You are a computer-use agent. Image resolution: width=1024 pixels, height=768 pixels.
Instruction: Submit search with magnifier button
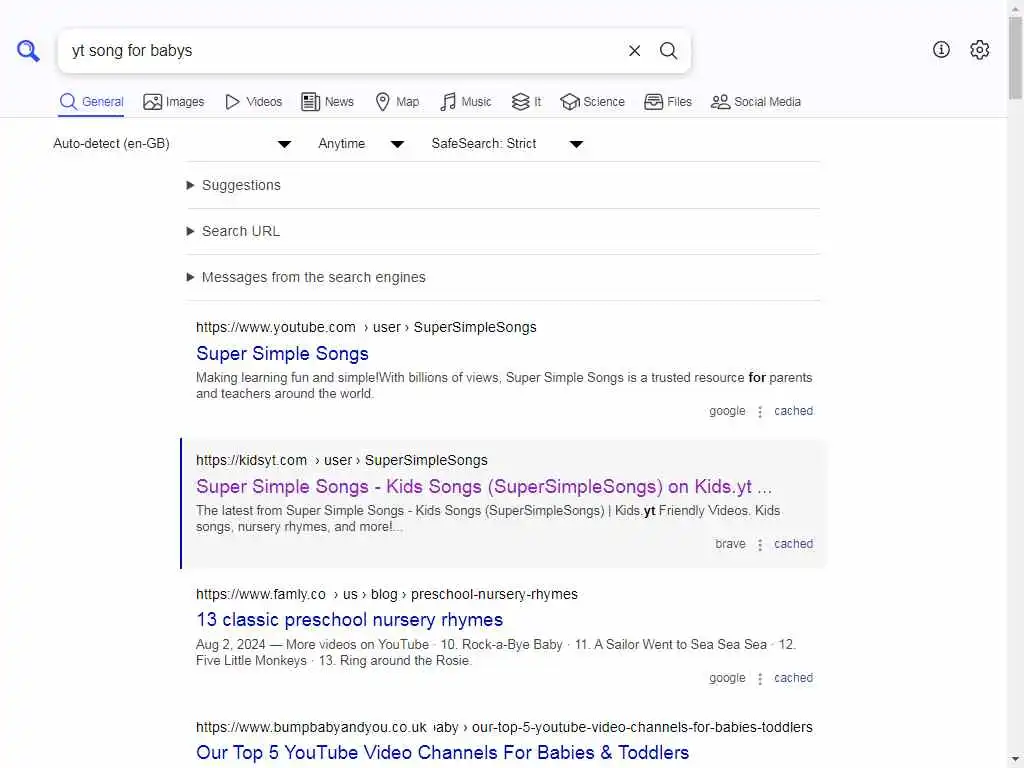(x=668, y=50)
